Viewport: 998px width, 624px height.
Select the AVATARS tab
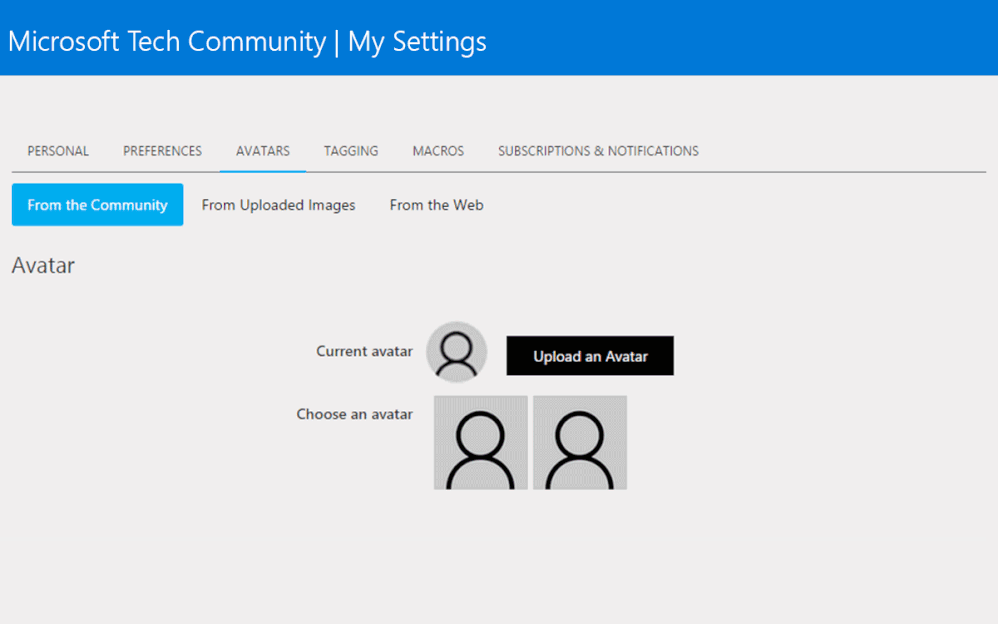pyautogui.click(x=263, y=151)
